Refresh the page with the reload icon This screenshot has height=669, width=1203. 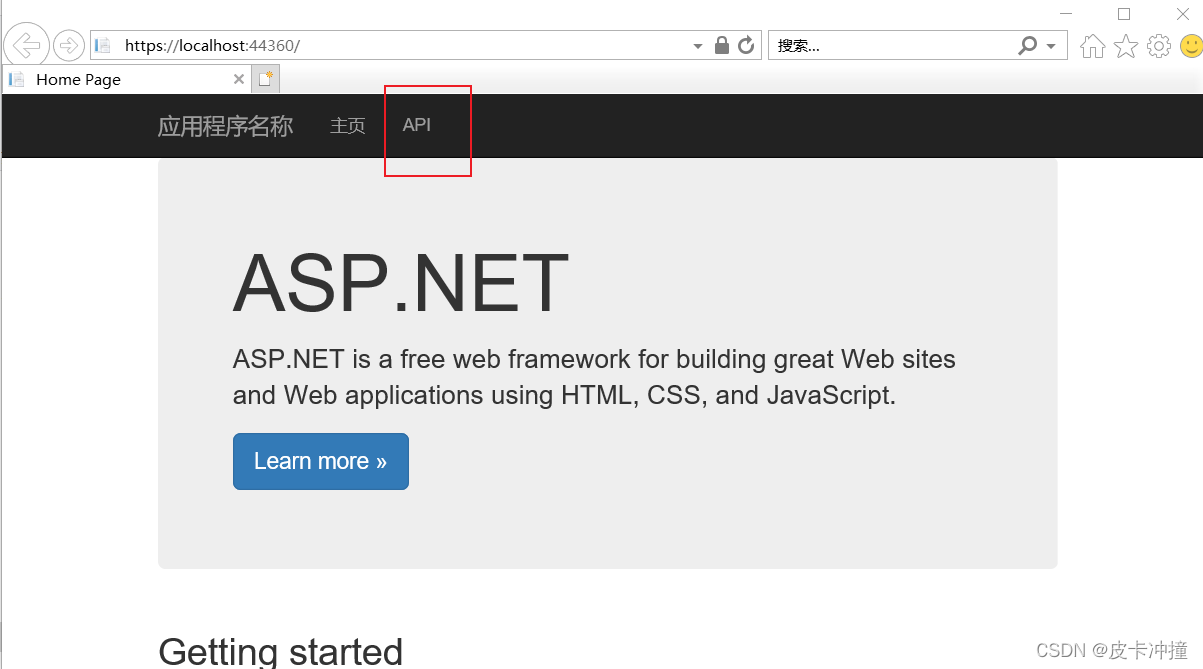(746, 45)
